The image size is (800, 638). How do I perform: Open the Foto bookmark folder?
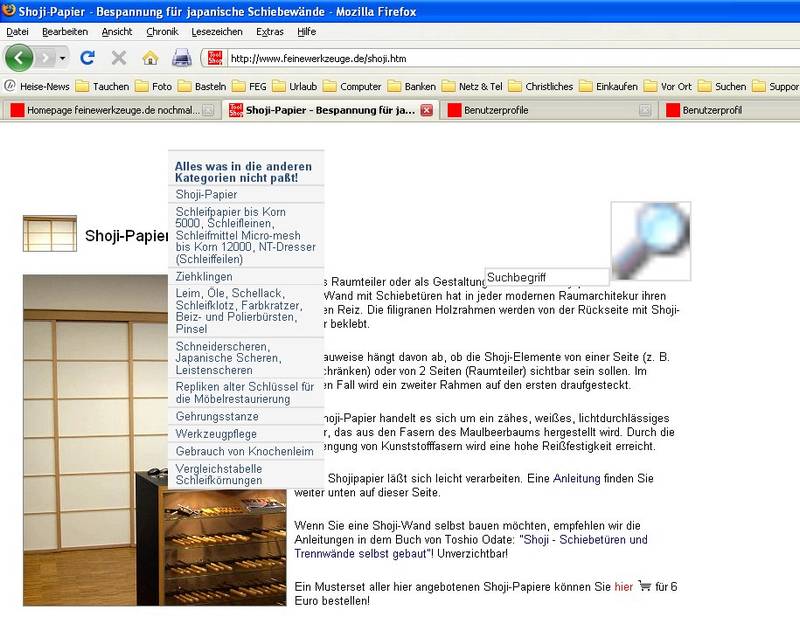pyautogui.click(x=154, y=86)
